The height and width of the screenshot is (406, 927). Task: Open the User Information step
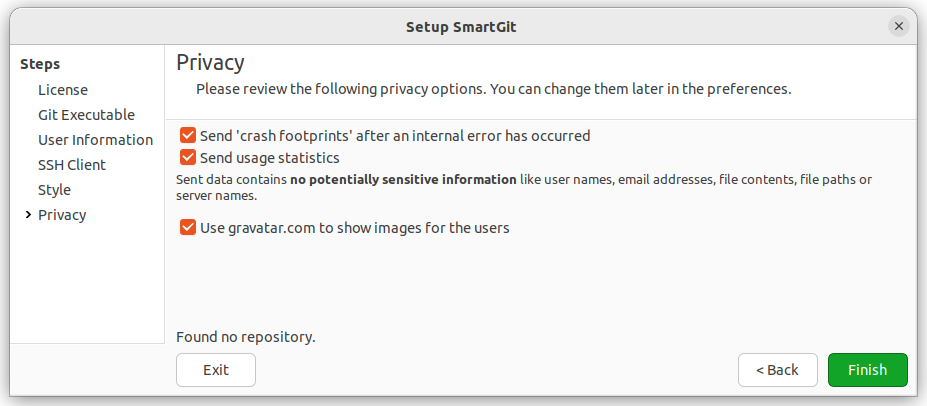[95, 140]
